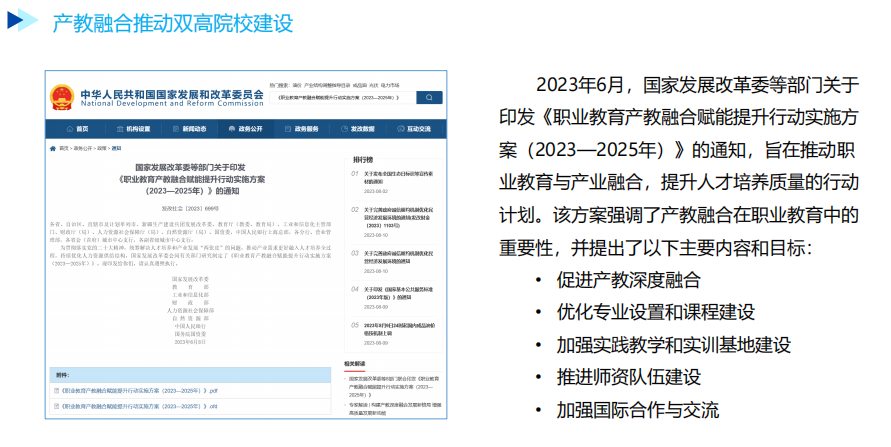891x447 pixels.
Task: Click the PDF attachment file icon
Action: 57,390
